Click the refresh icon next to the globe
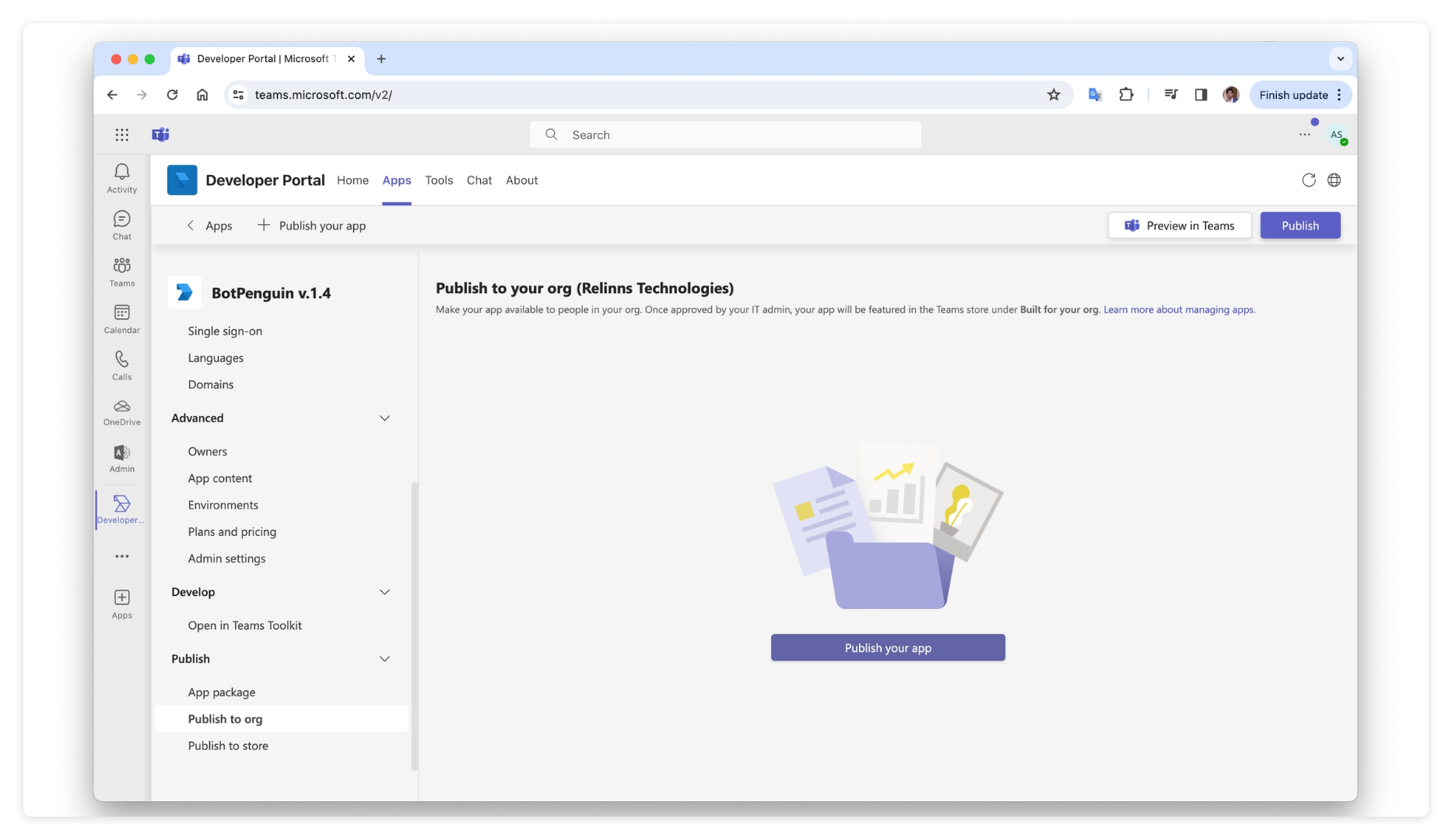This screenshot has height=840, width=1452. (1310, 180)
